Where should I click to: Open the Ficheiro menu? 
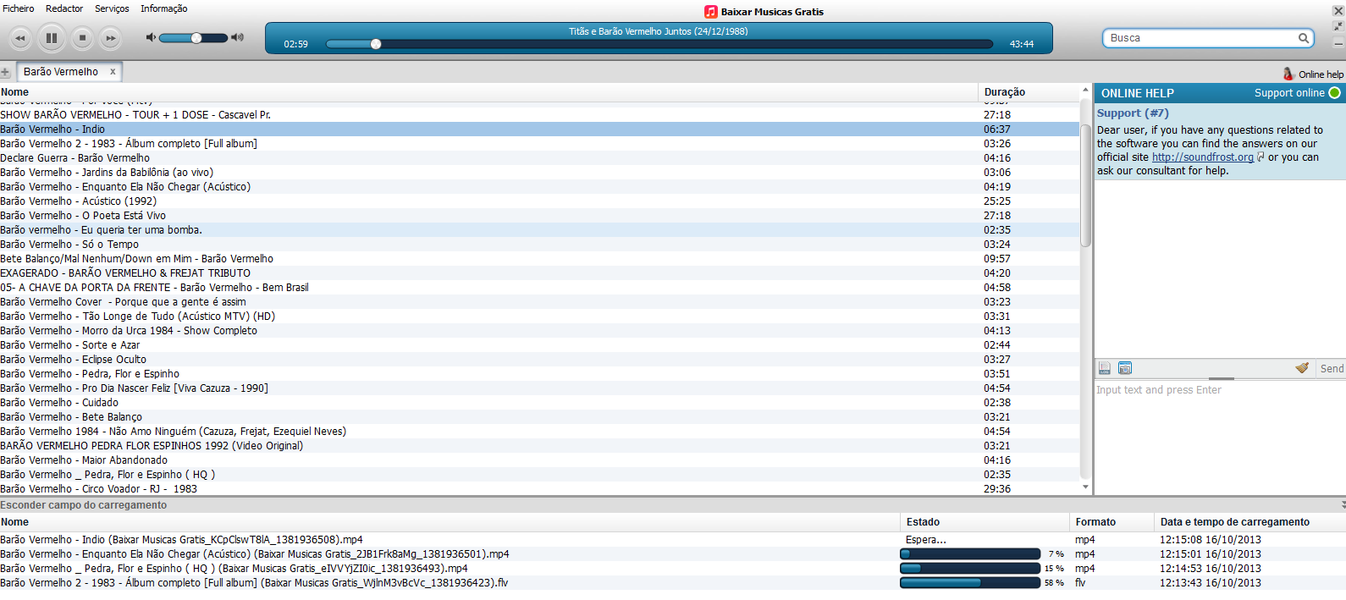click(x=19, y=8)
